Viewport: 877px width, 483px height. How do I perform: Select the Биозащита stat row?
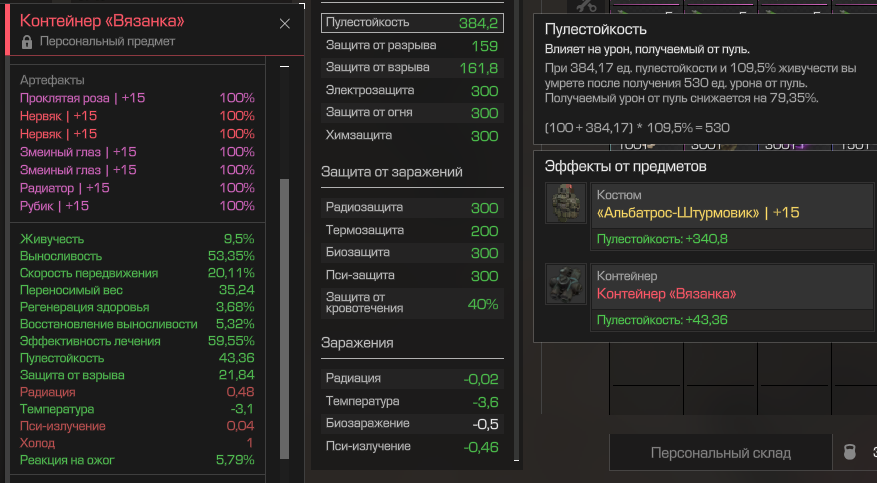click(412, 253)
